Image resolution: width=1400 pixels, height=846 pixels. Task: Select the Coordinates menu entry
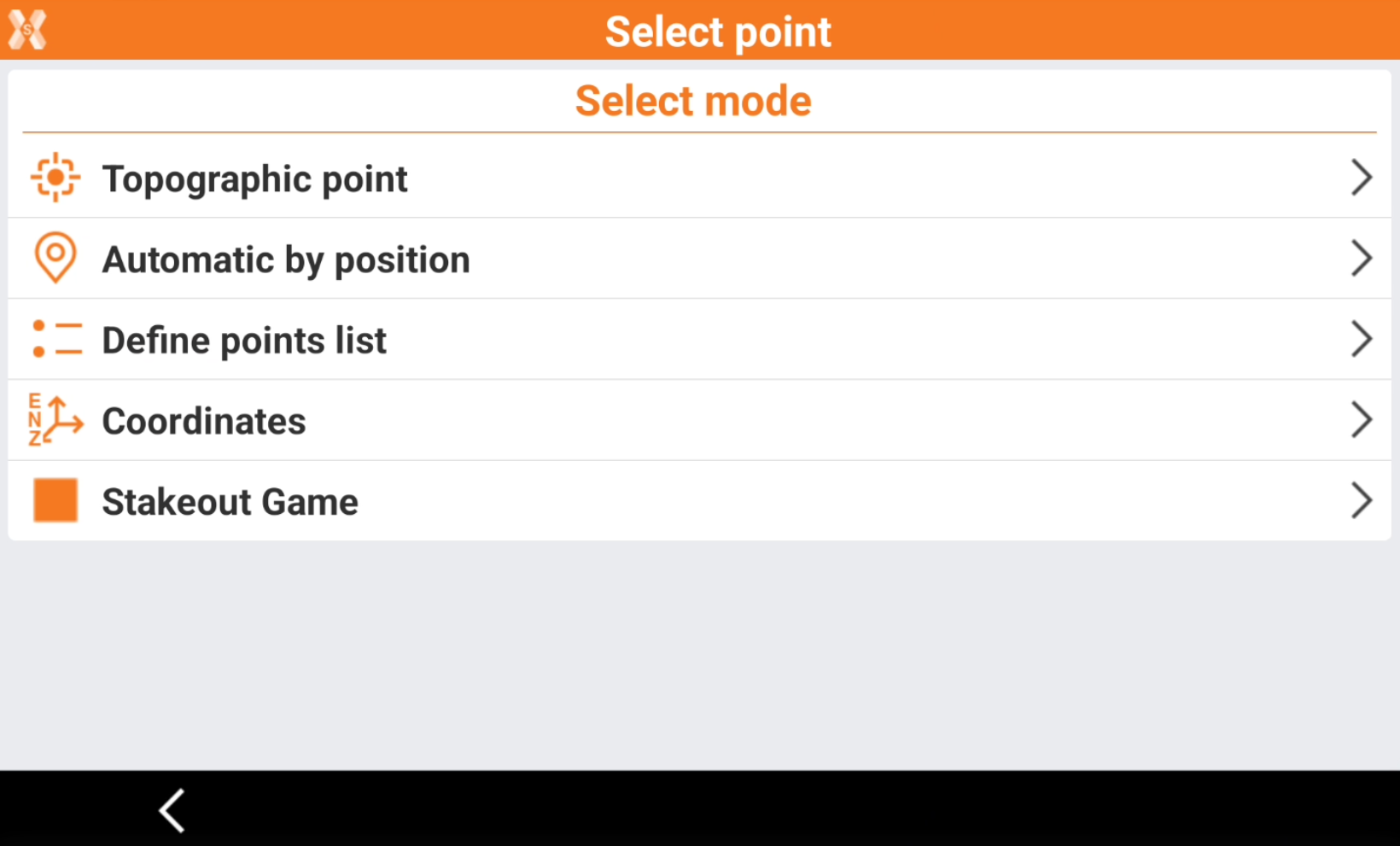pyautogui.click(x=204, y=421)
